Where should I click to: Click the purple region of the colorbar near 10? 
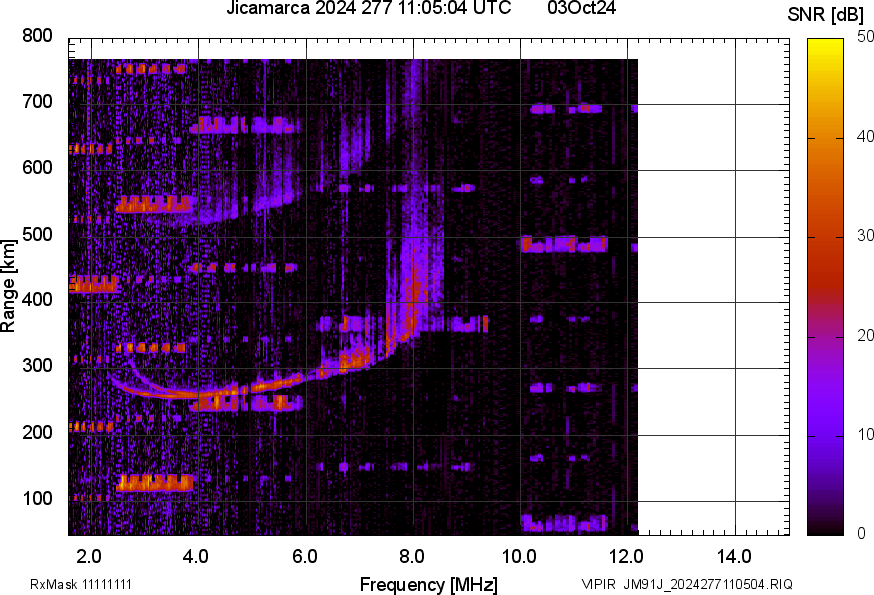click(825, 435)
